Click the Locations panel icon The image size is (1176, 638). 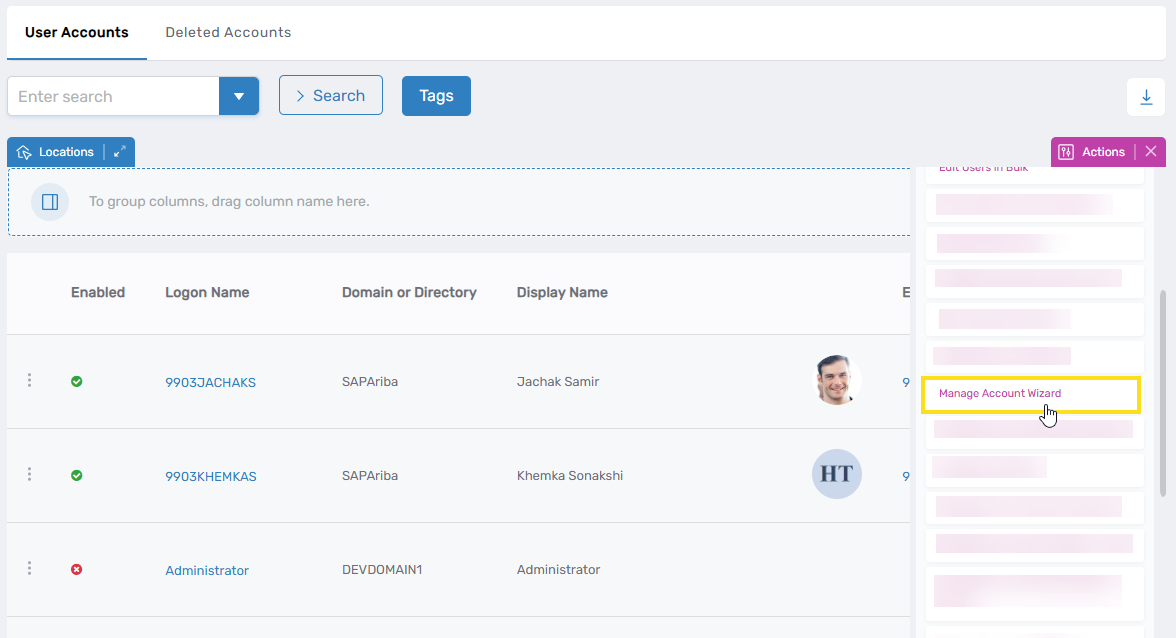pyautogui.click(x=22, y=151)
